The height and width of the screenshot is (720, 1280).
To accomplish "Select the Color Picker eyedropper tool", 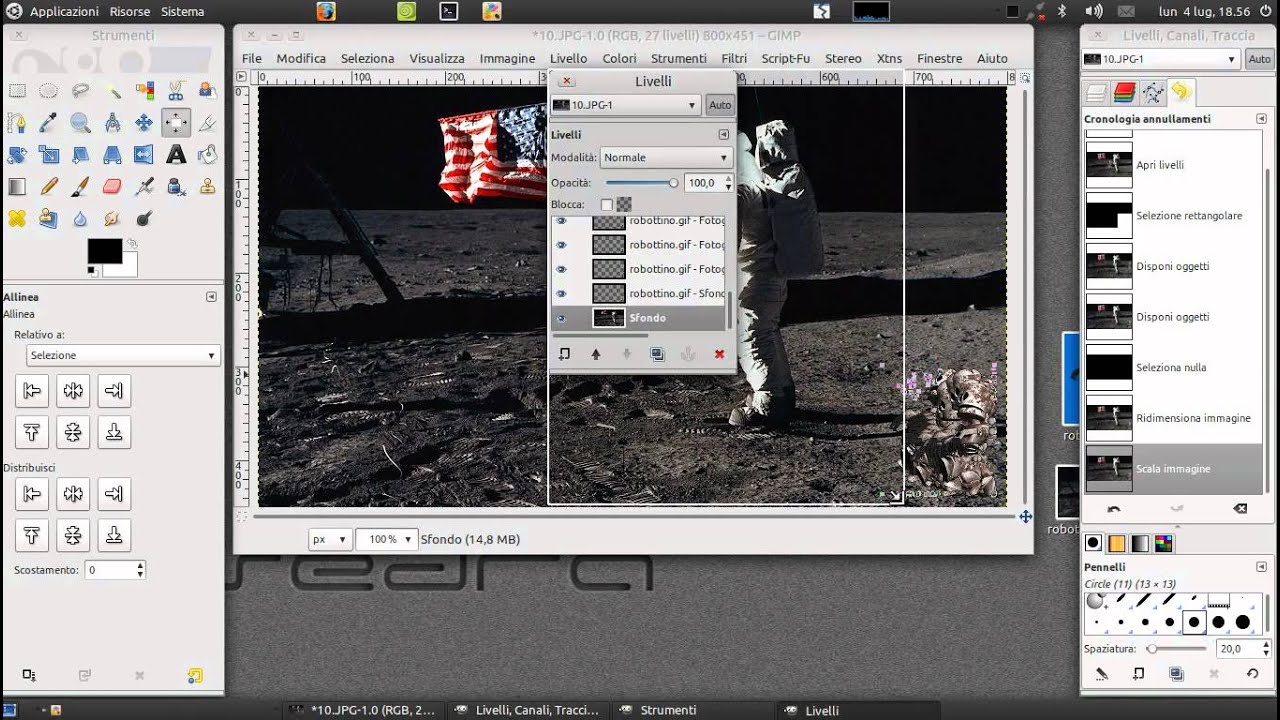I will (x=48, y=123).
